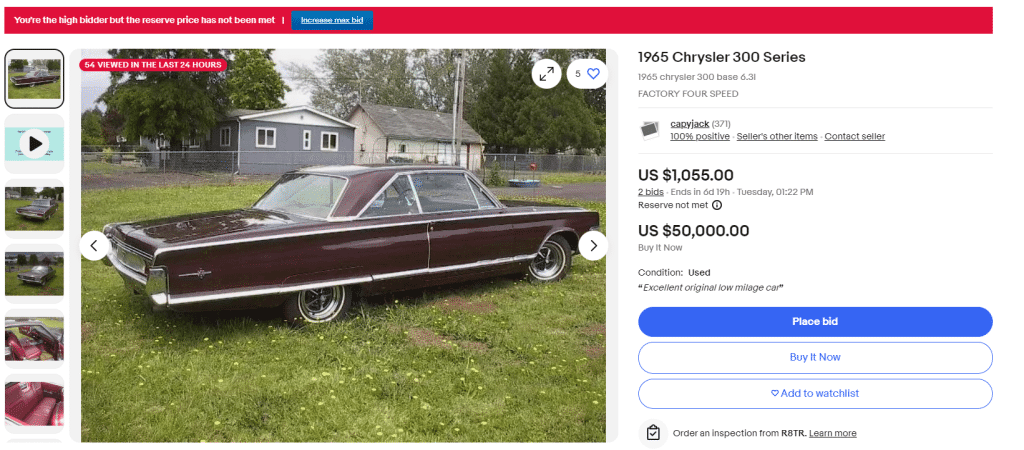Expand the car photo to fullscreen
This screenshot has width=1024, height=450.
pyautogui.click(x=547, y=74)
